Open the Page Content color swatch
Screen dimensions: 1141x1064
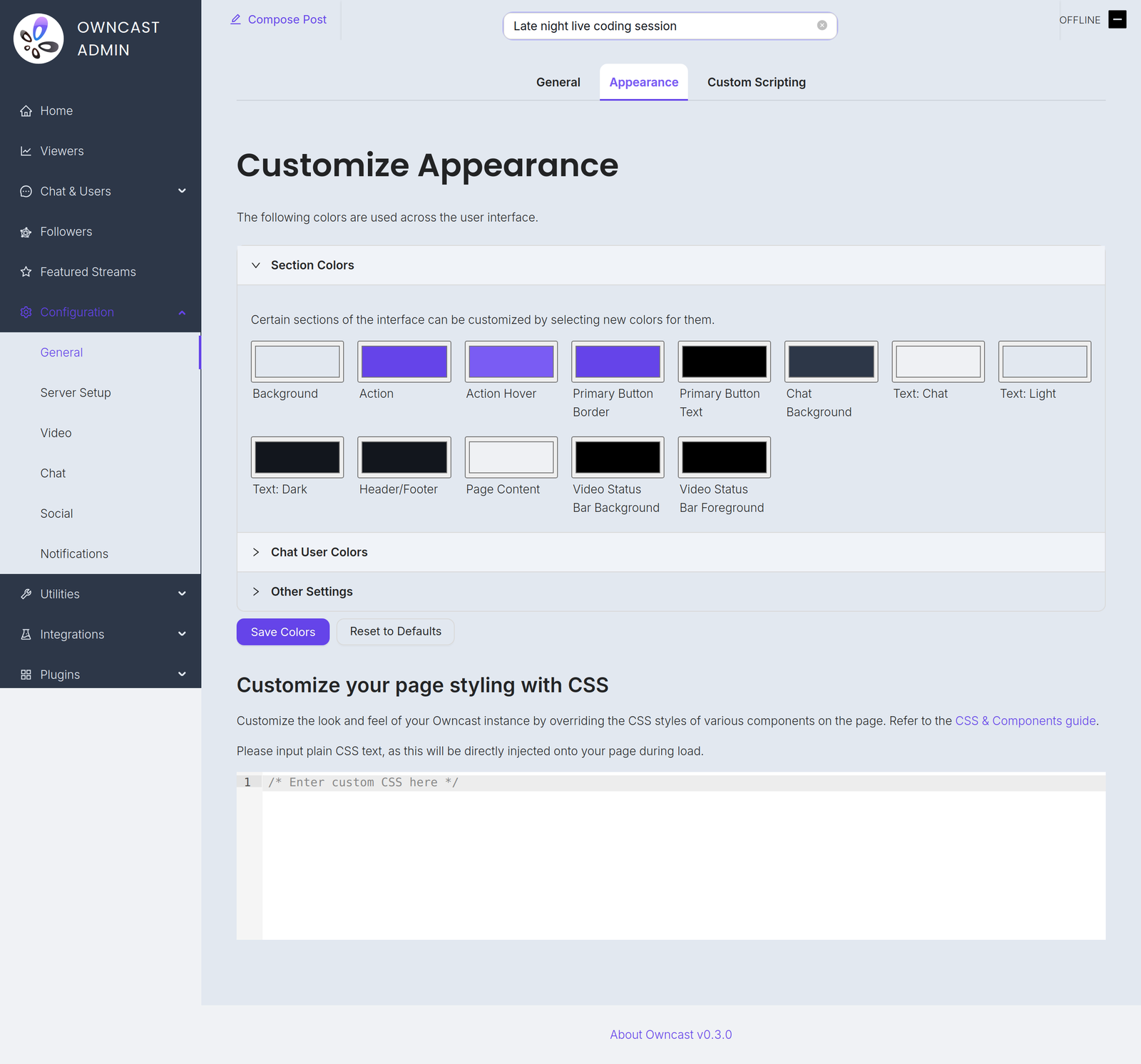pos(511,457)
